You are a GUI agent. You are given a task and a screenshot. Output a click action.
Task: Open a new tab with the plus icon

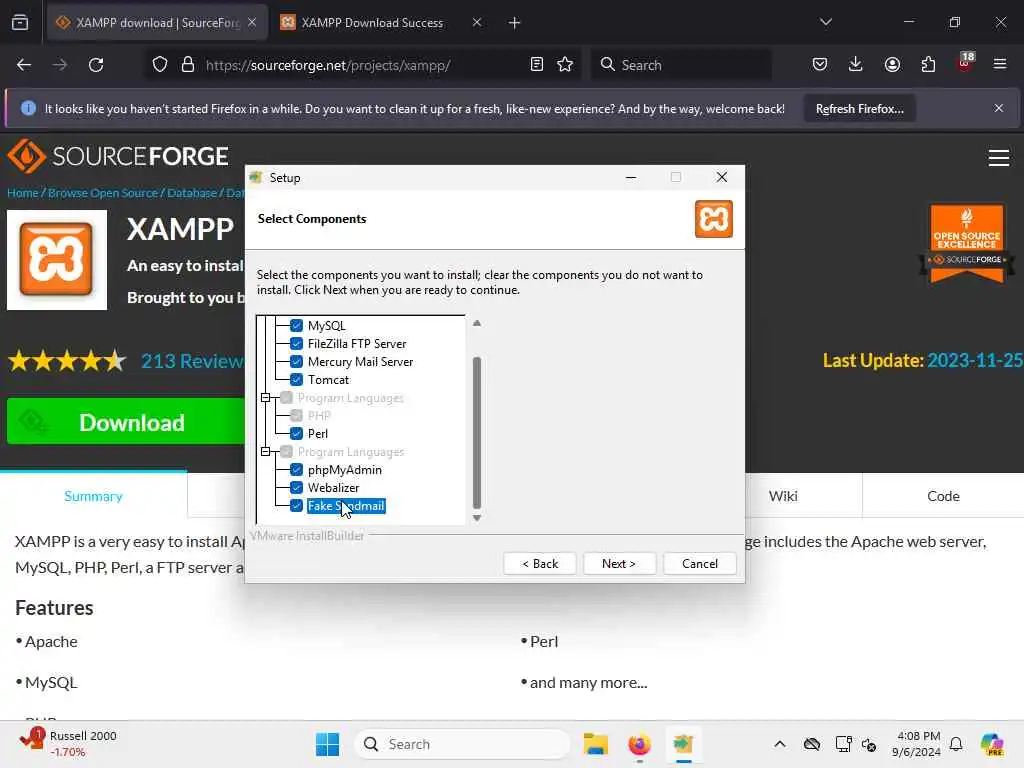click(515, 23)
